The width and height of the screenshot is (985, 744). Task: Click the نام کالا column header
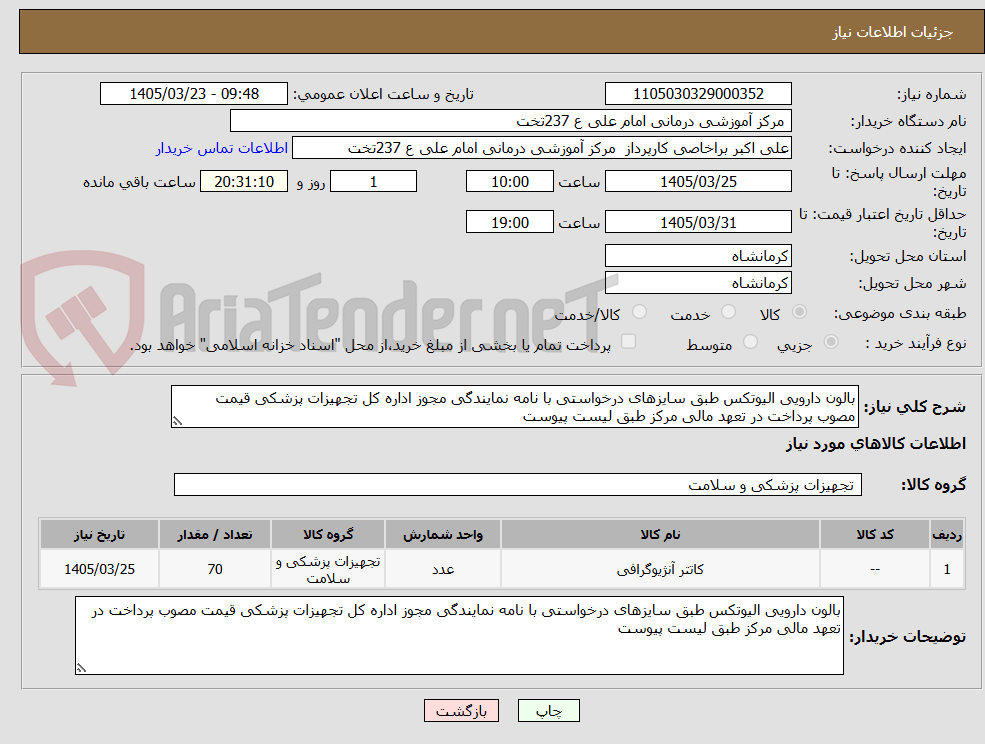tap(660, 534)
